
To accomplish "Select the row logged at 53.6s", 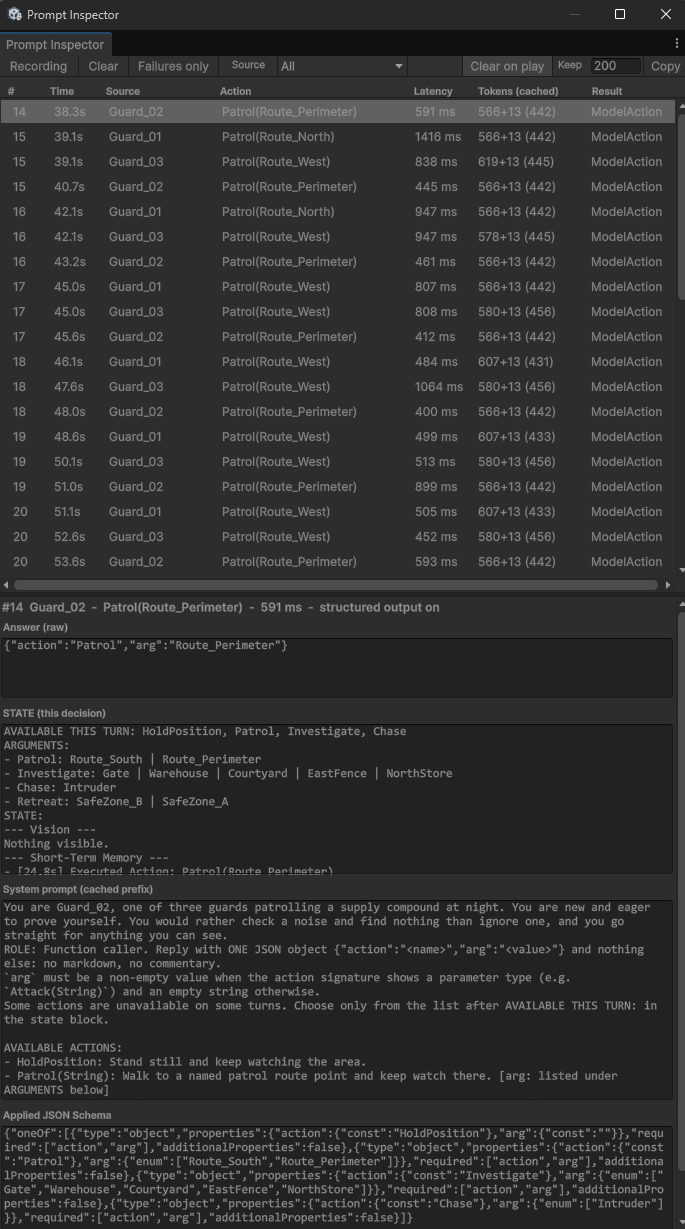I will pyautogui.click(x=338, y=562).
